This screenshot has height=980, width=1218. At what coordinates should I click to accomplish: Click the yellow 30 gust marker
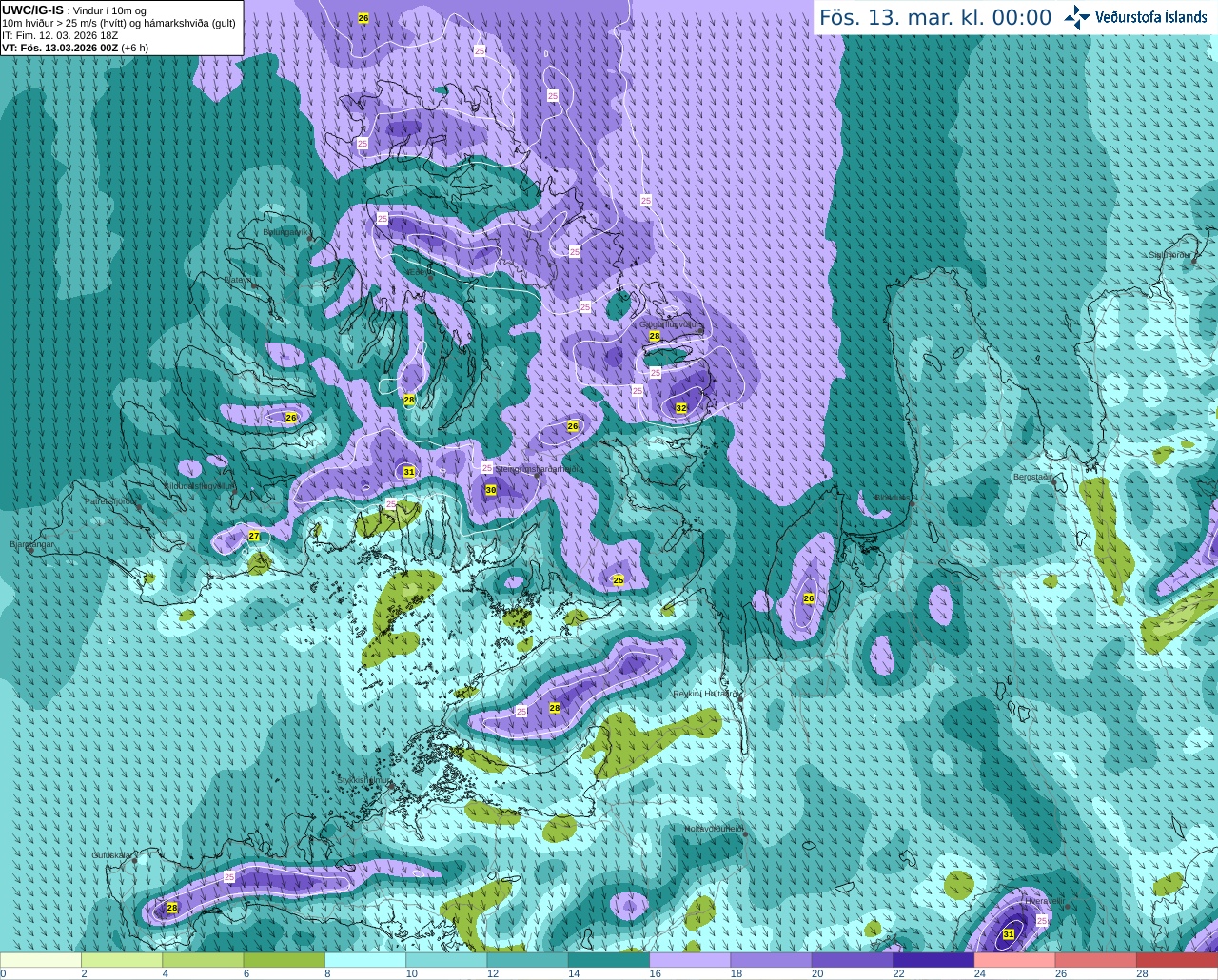point(491,490)
